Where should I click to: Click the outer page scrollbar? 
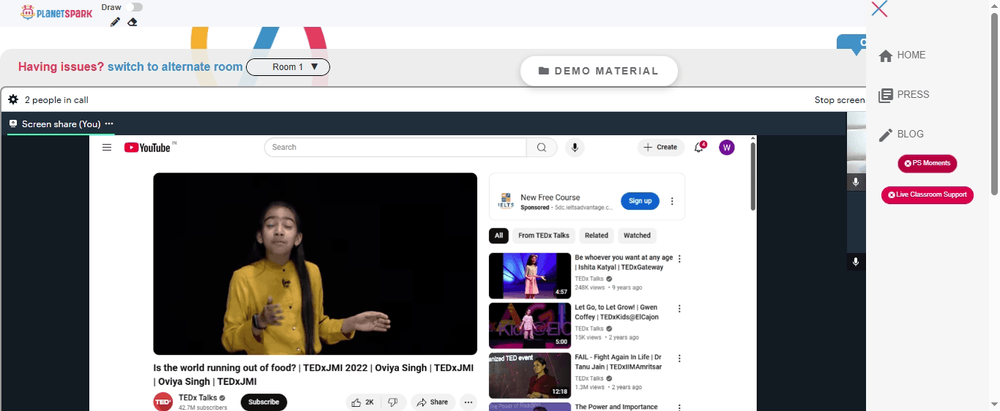(x=995, y=103)
